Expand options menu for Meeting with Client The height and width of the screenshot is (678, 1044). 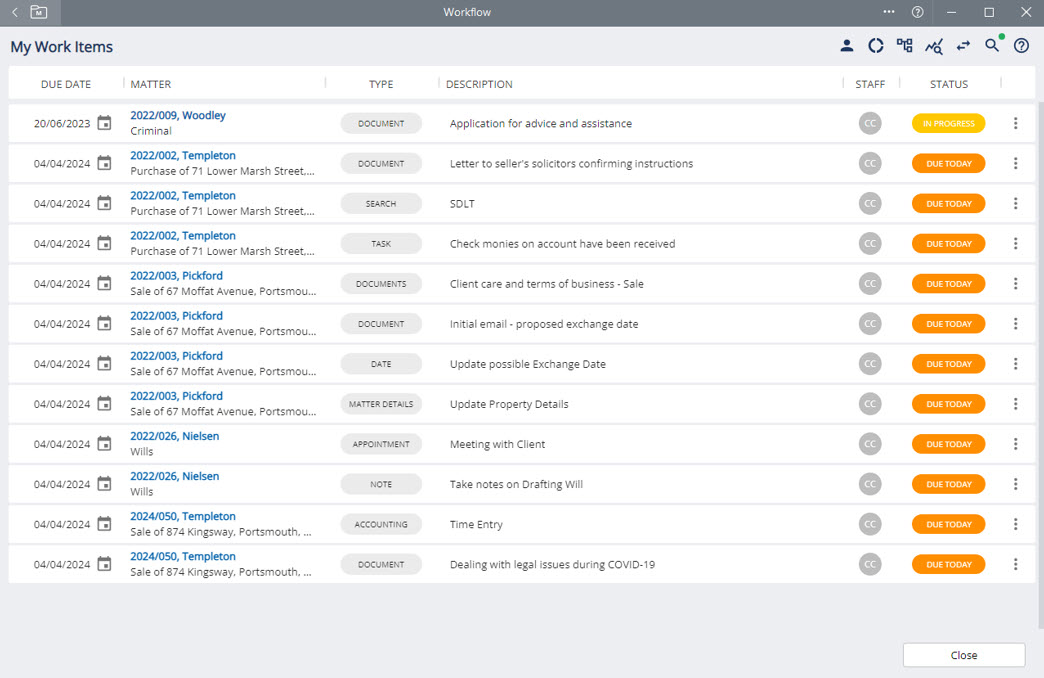click(1015, 444)
